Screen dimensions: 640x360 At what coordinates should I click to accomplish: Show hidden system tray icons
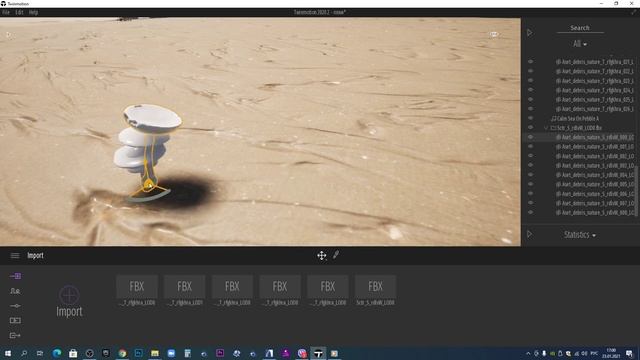coord(528,353)
